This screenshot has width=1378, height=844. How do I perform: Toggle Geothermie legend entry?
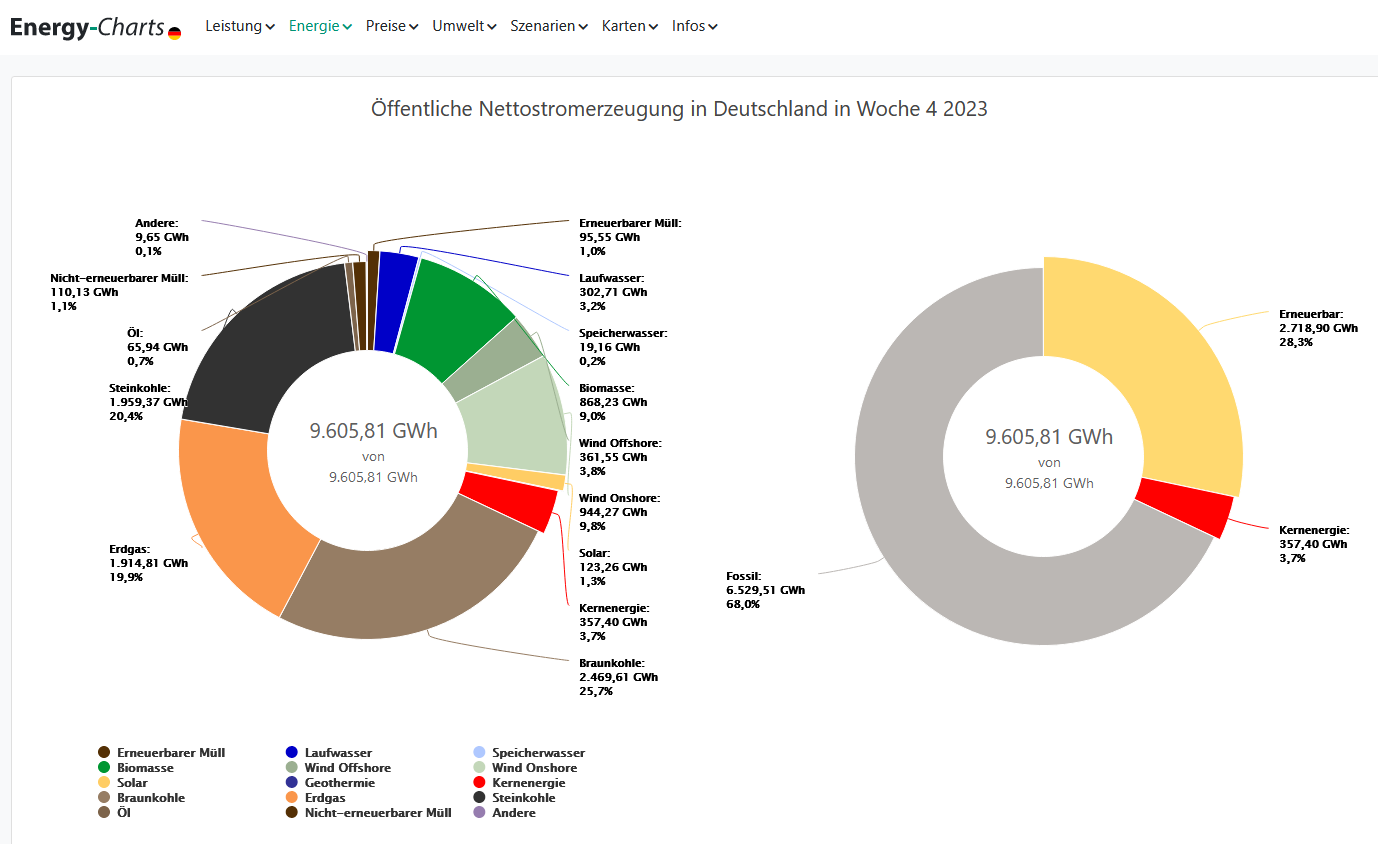click(330, 782)
